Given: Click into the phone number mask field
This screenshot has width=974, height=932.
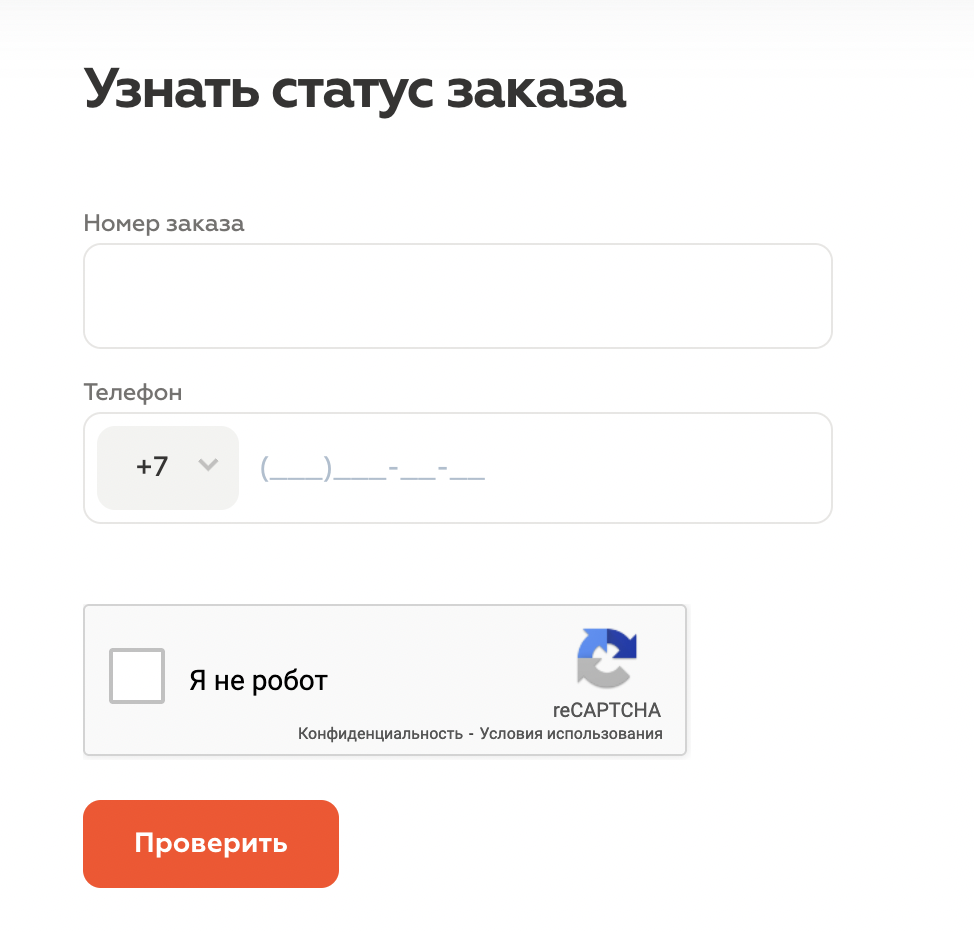Looking at the screenshot, I should [x=373, y=468].
